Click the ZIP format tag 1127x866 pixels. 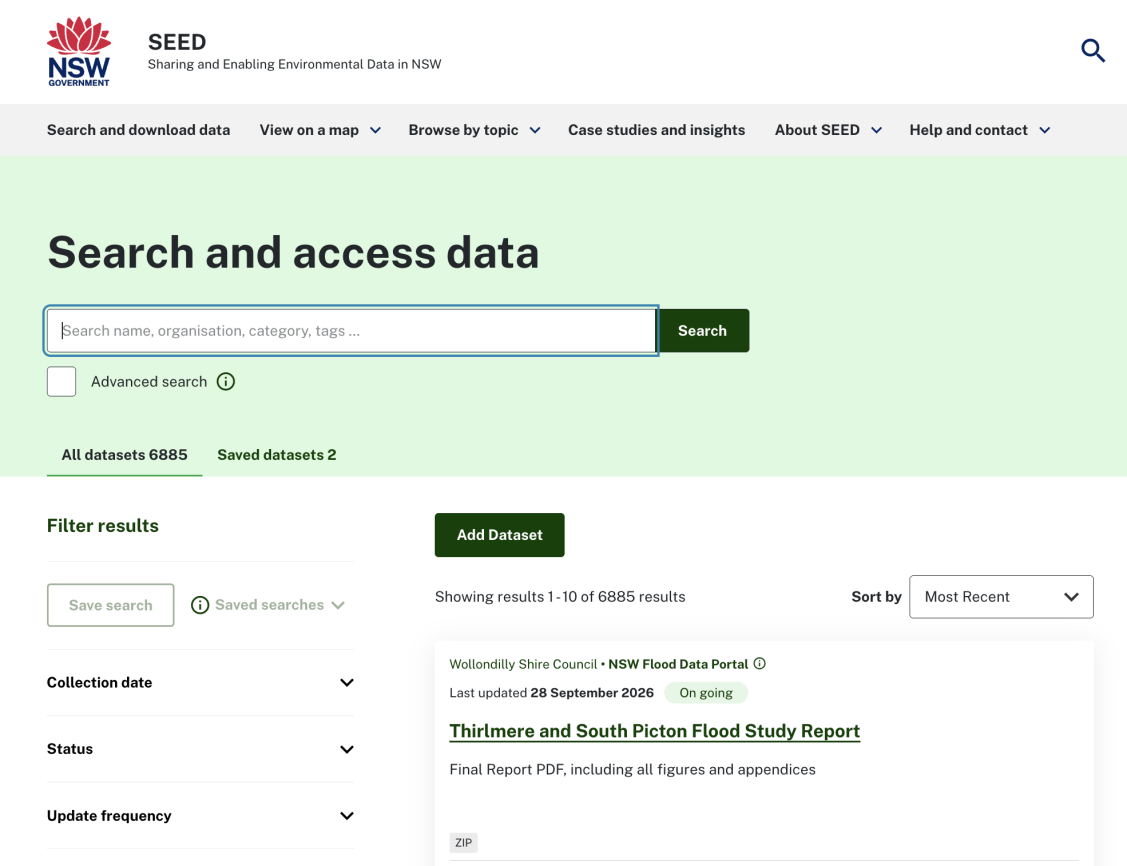pyautogui.click(x=464, y=842)
